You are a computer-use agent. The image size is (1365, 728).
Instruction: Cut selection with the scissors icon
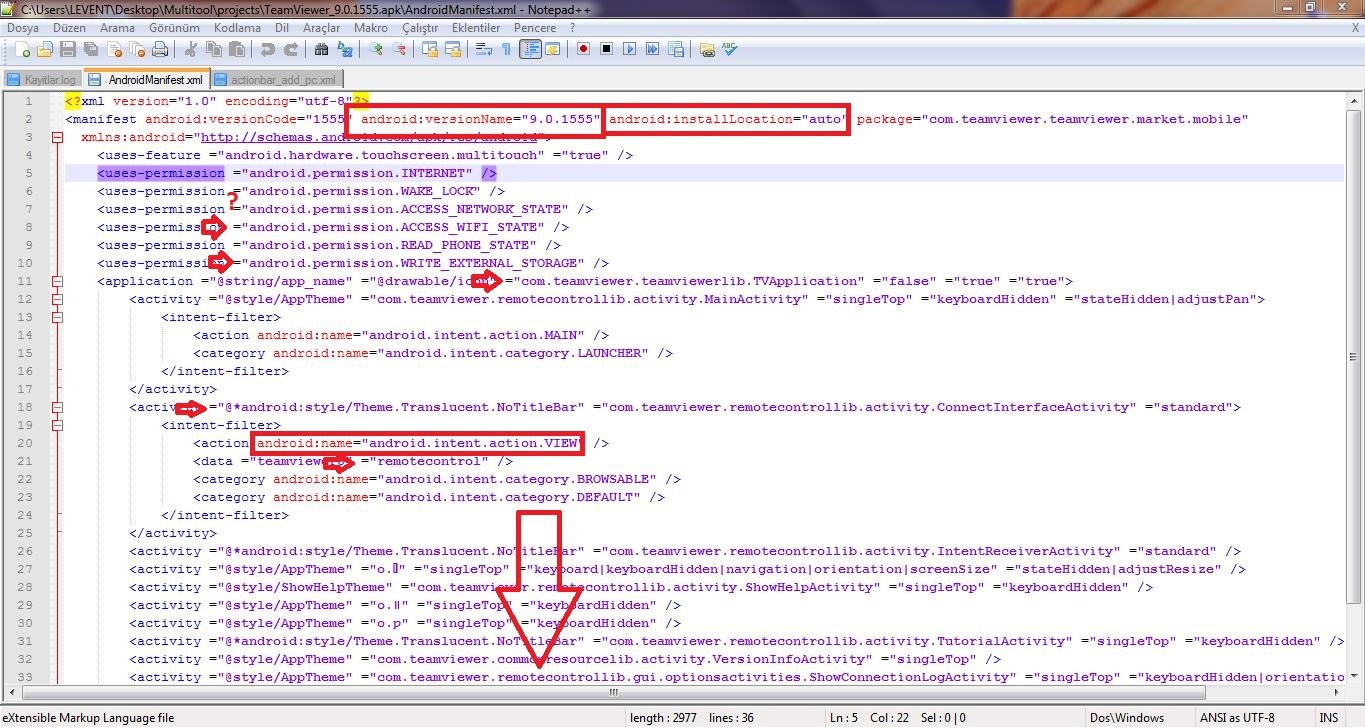191,49
